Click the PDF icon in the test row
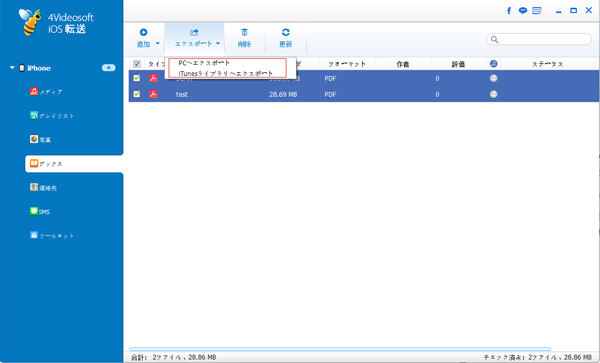The height and width of the screenshot is (363, 600). click(153, 94)
